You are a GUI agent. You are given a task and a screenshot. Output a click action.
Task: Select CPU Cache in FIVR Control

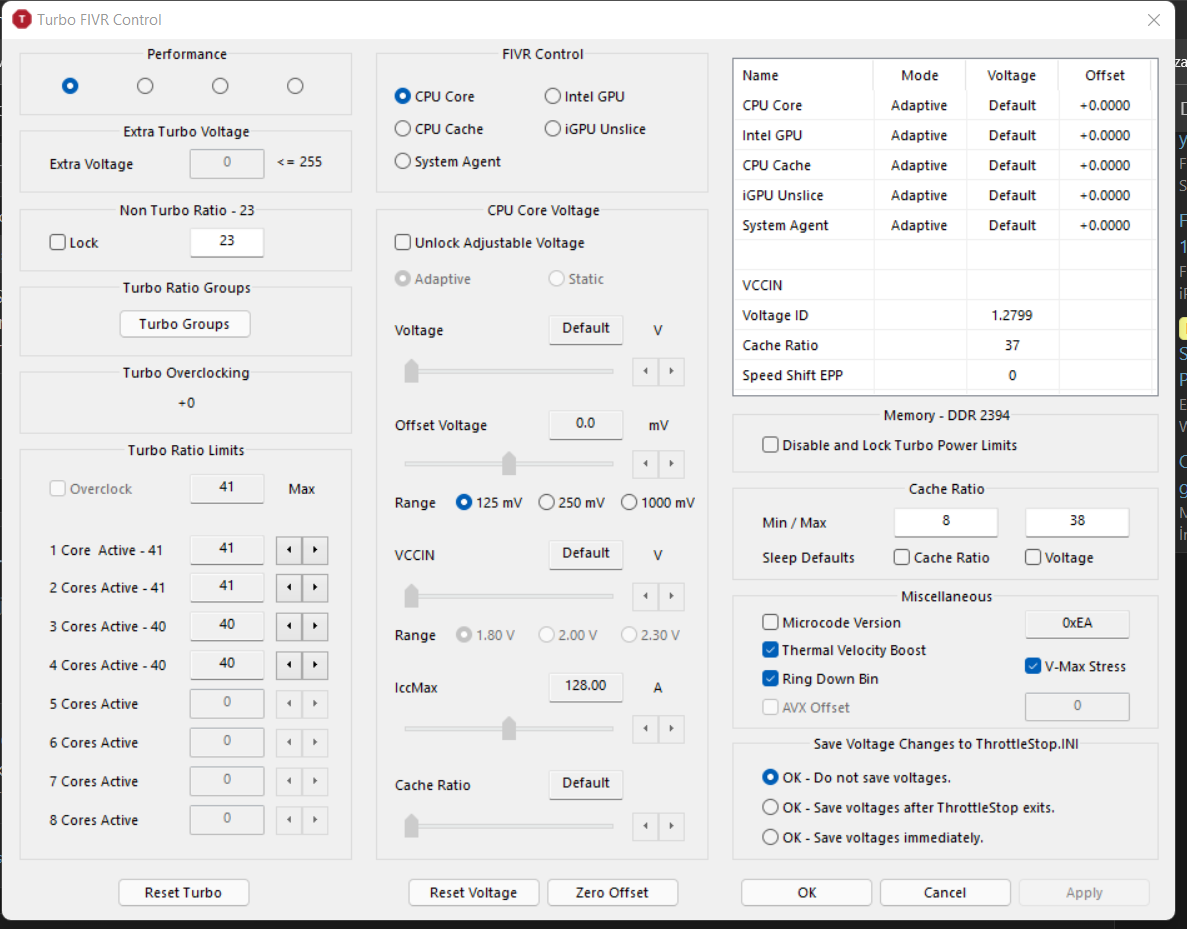point(439,129)
